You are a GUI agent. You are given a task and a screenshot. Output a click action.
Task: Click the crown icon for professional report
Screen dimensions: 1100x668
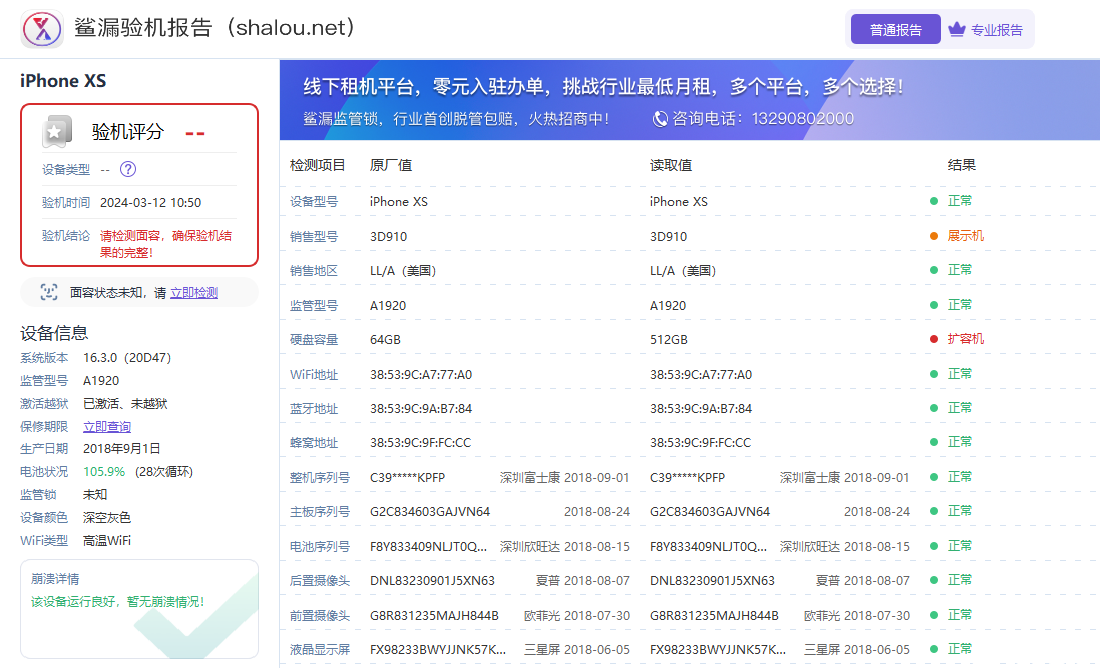(957, 29)
